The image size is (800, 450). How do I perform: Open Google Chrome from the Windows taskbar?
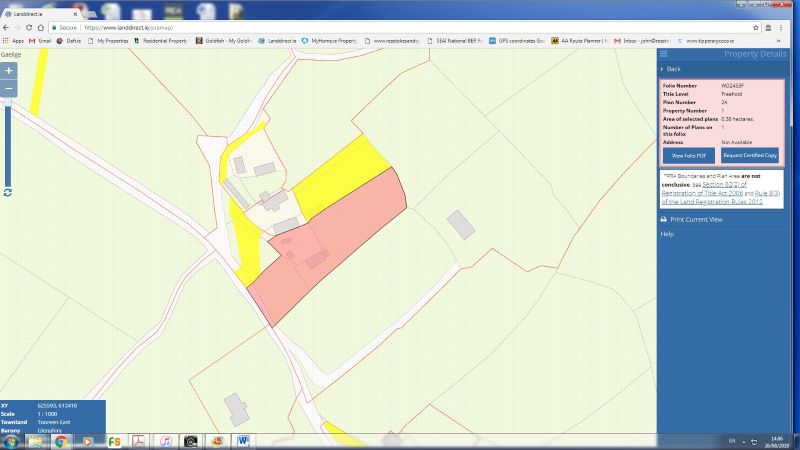(61, 440)
